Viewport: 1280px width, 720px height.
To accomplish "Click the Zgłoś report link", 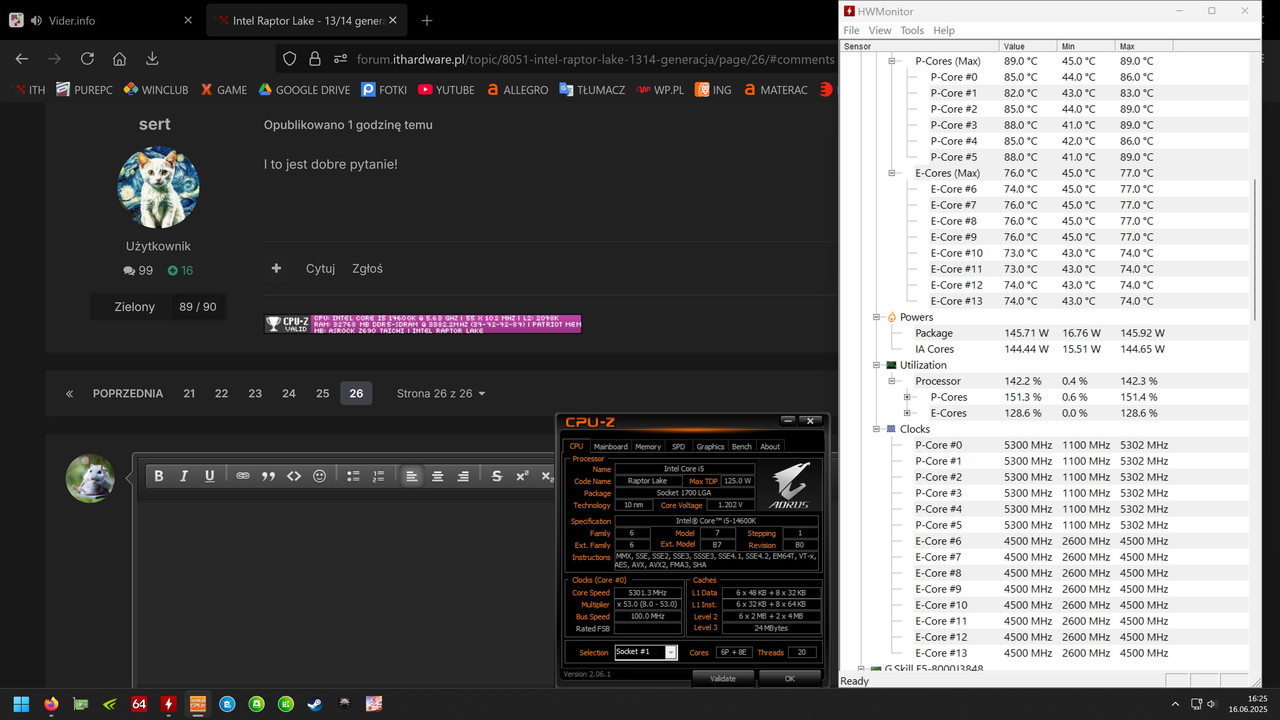I will [x=367, y=268].
